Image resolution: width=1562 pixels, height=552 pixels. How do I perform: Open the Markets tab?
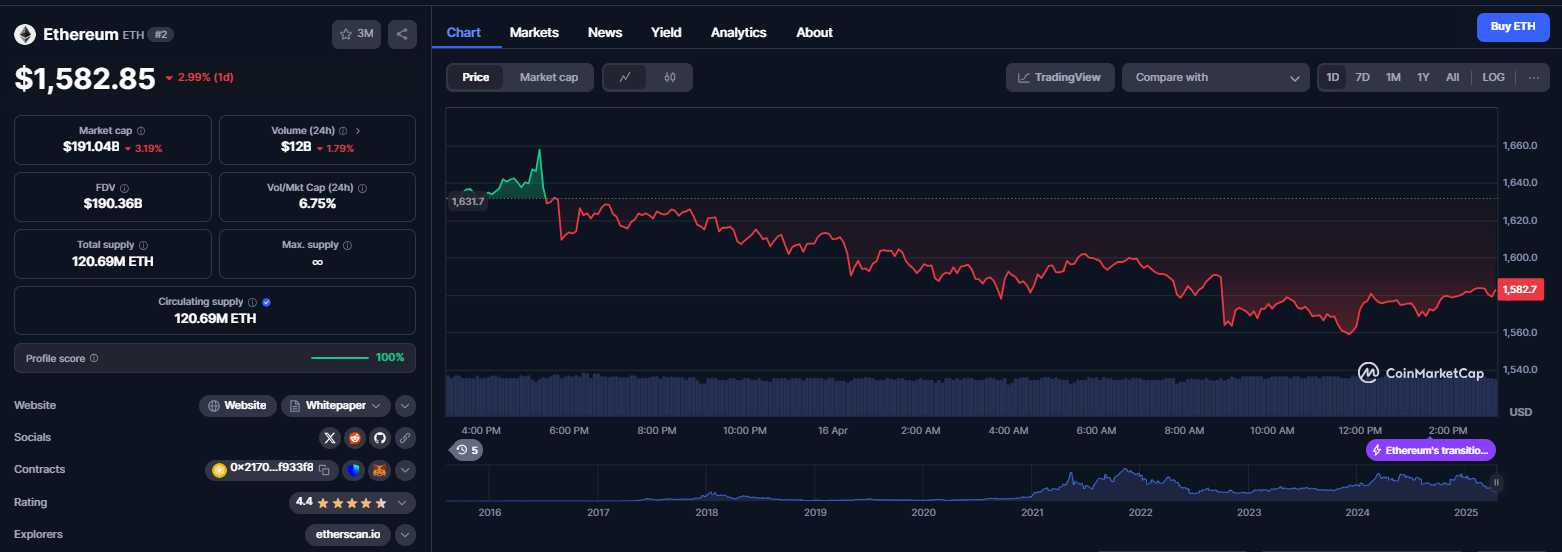pyautogui.click(x=534, y=32)
